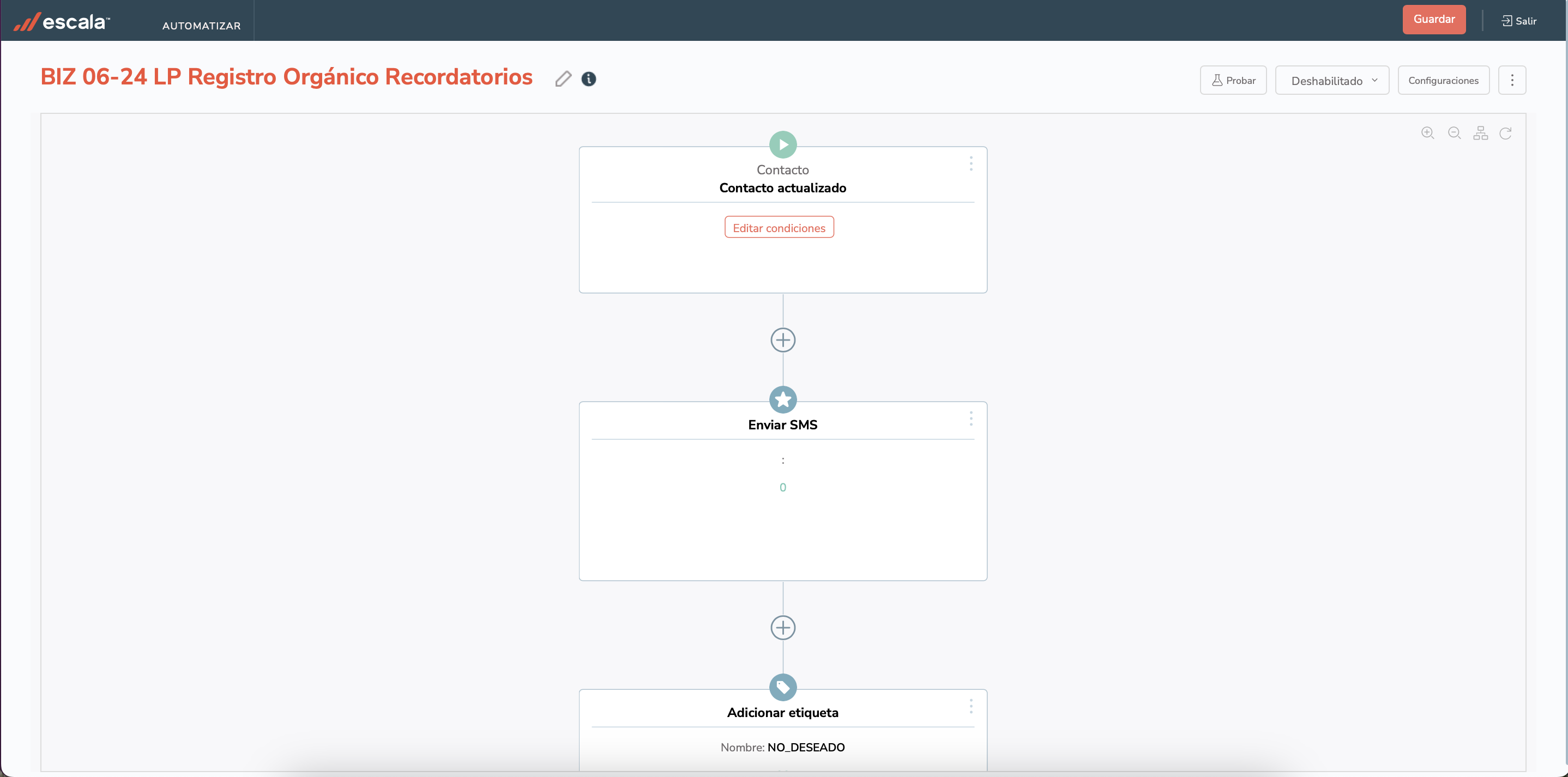Auto-arrange the workflow layout
Screen dimensions: 1568x777
click(x=1480, y=133)
